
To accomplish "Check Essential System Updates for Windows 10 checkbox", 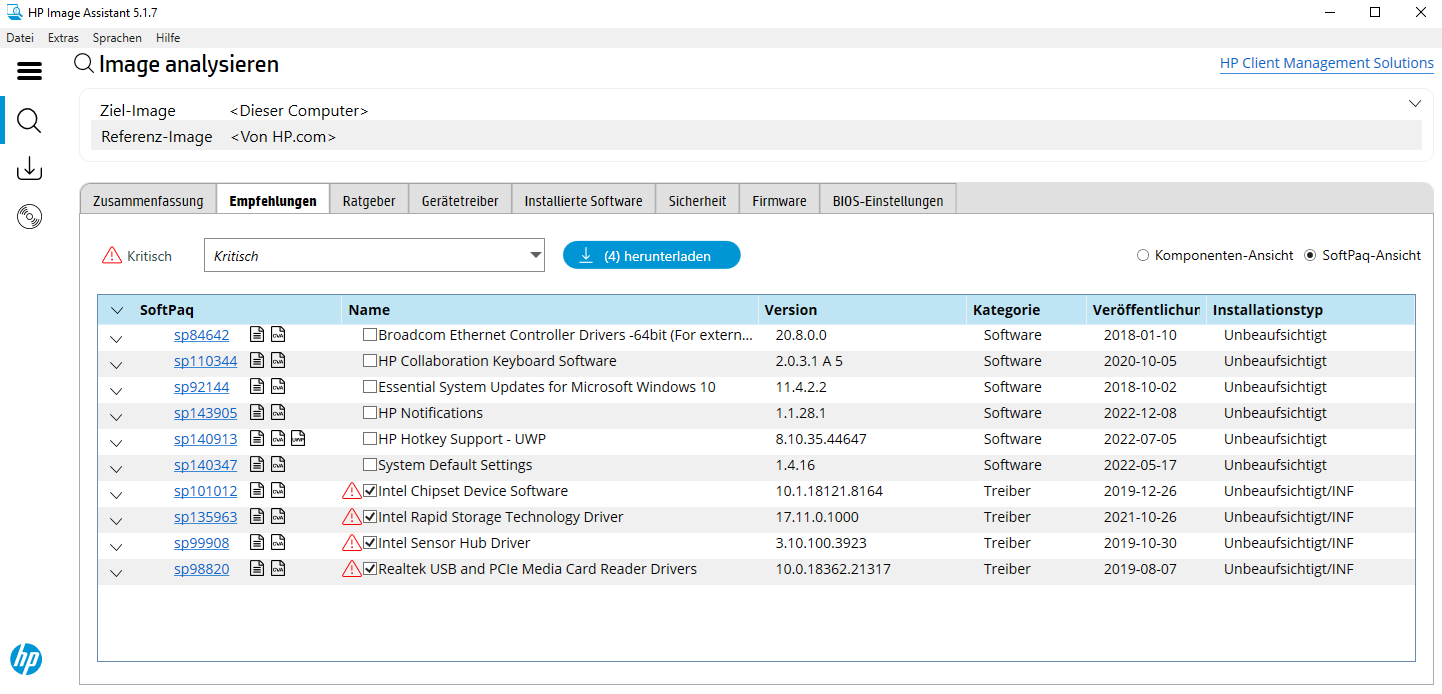I will click(x=370, y=387).
